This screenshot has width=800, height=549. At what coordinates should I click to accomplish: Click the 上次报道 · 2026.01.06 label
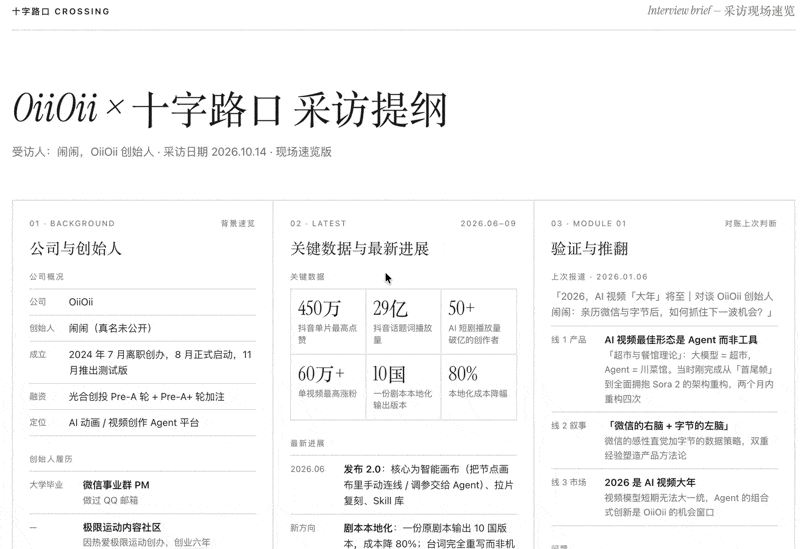click(x=599, y=277)
